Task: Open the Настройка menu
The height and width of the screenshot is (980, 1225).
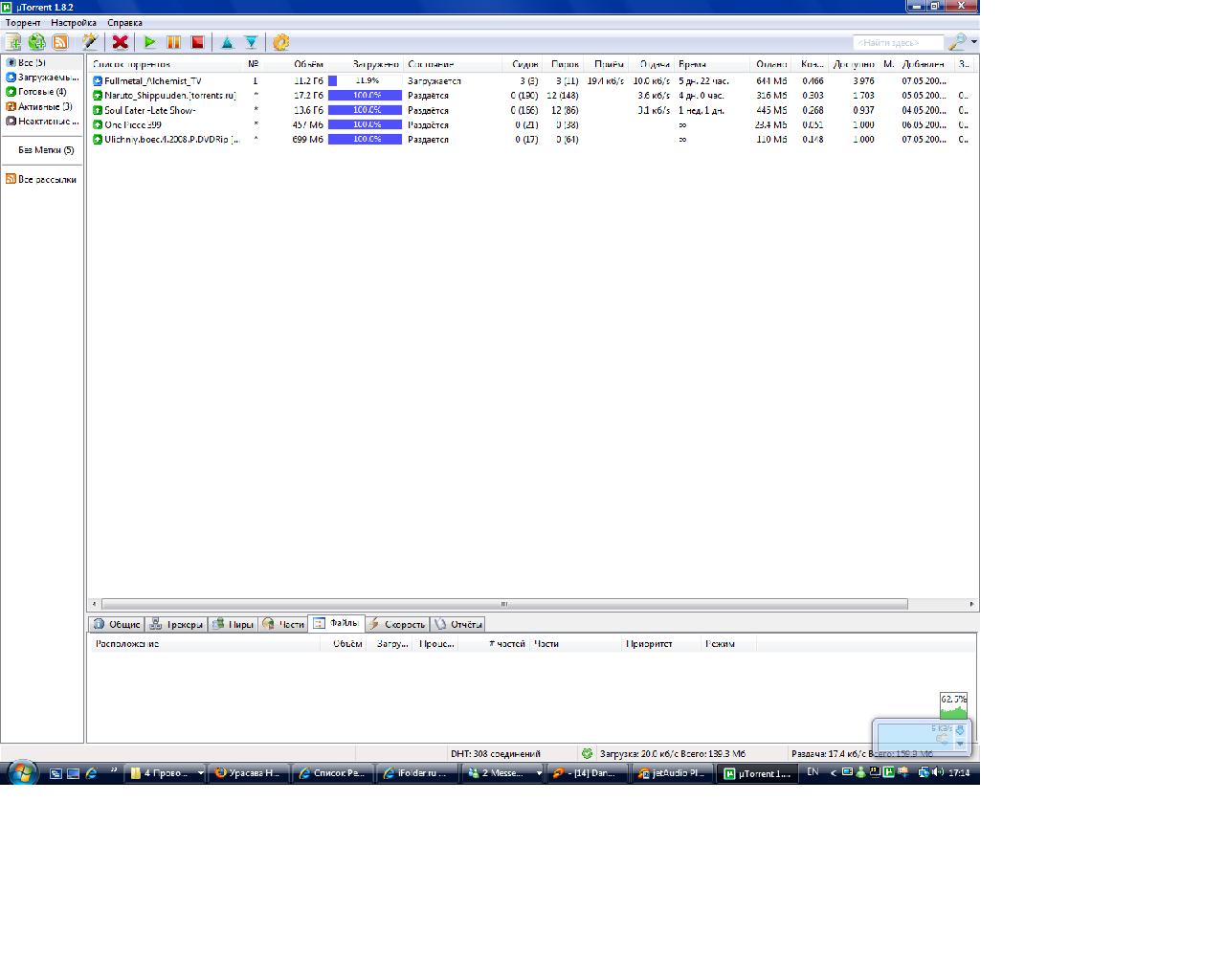Action: point(74,22)
